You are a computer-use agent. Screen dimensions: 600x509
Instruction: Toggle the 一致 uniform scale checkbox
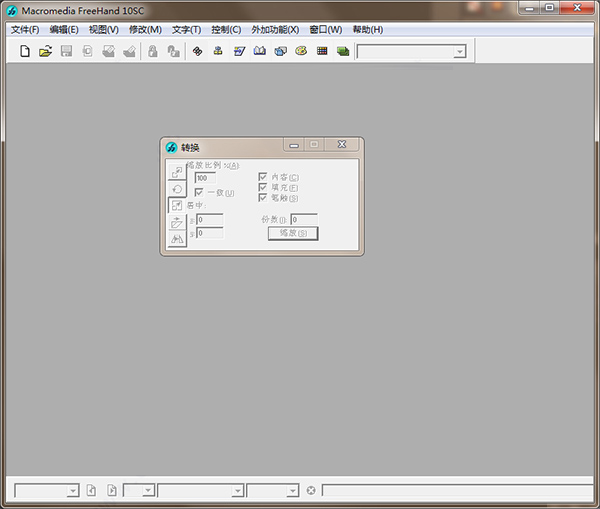pos(199,192)
